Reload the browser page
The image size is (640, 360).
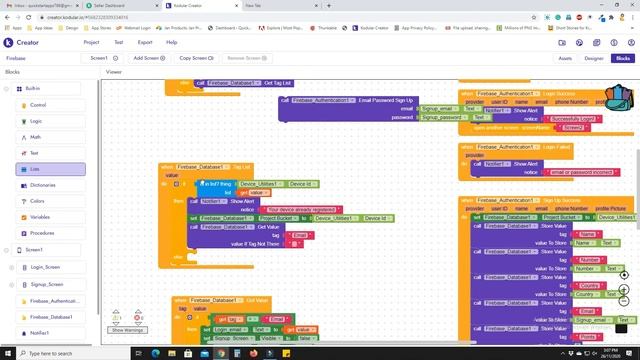pos(29,18)
